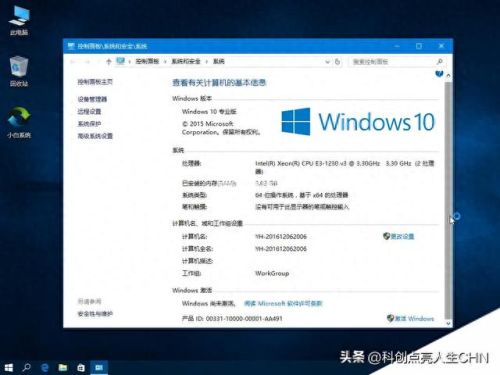Open the Recycle Bin desktop icon
Screen dimensions: 500x375
(19, 71)
